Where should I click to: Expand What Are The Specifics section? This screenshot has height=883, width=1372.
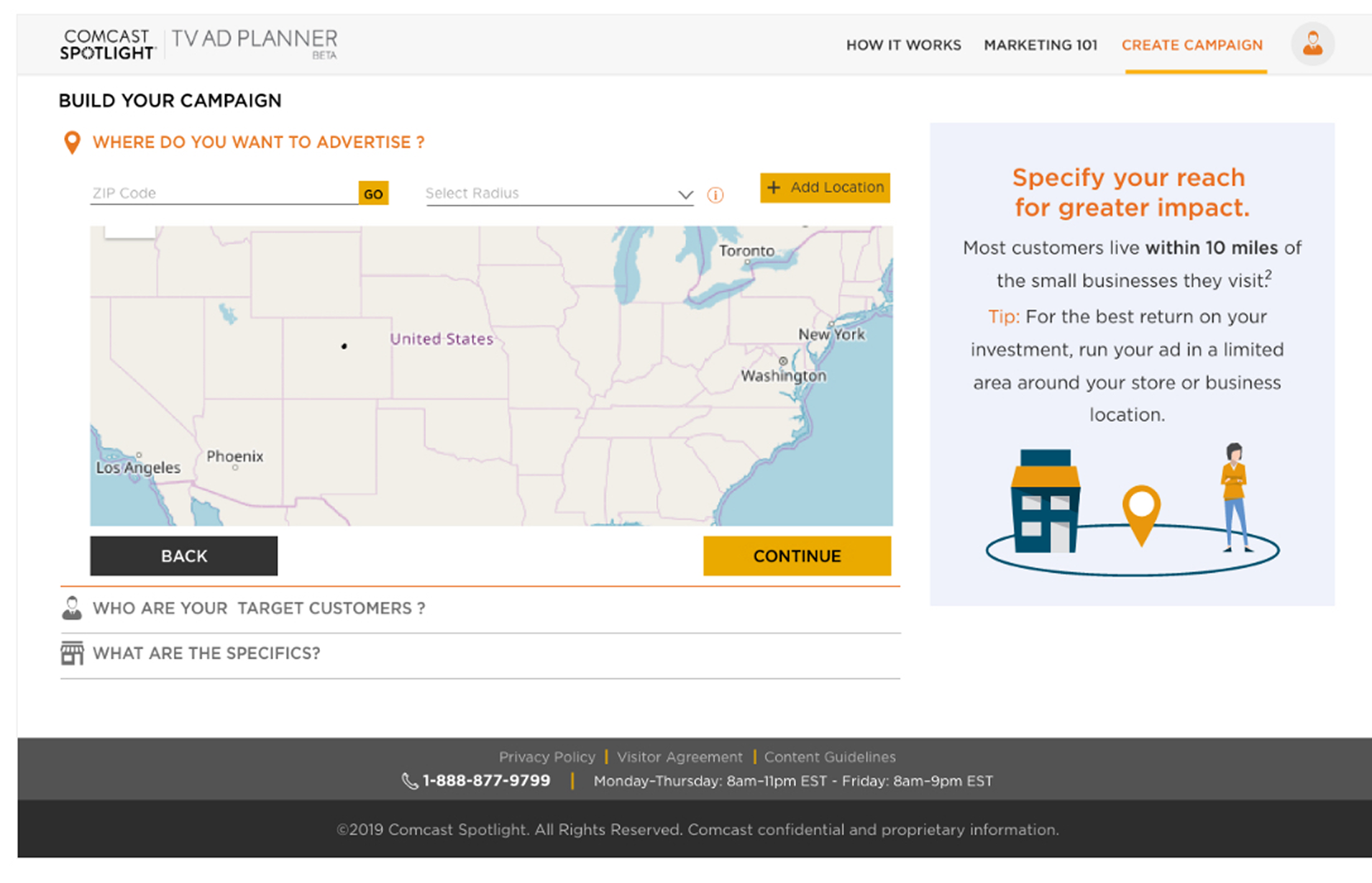(x=206, y=653)
